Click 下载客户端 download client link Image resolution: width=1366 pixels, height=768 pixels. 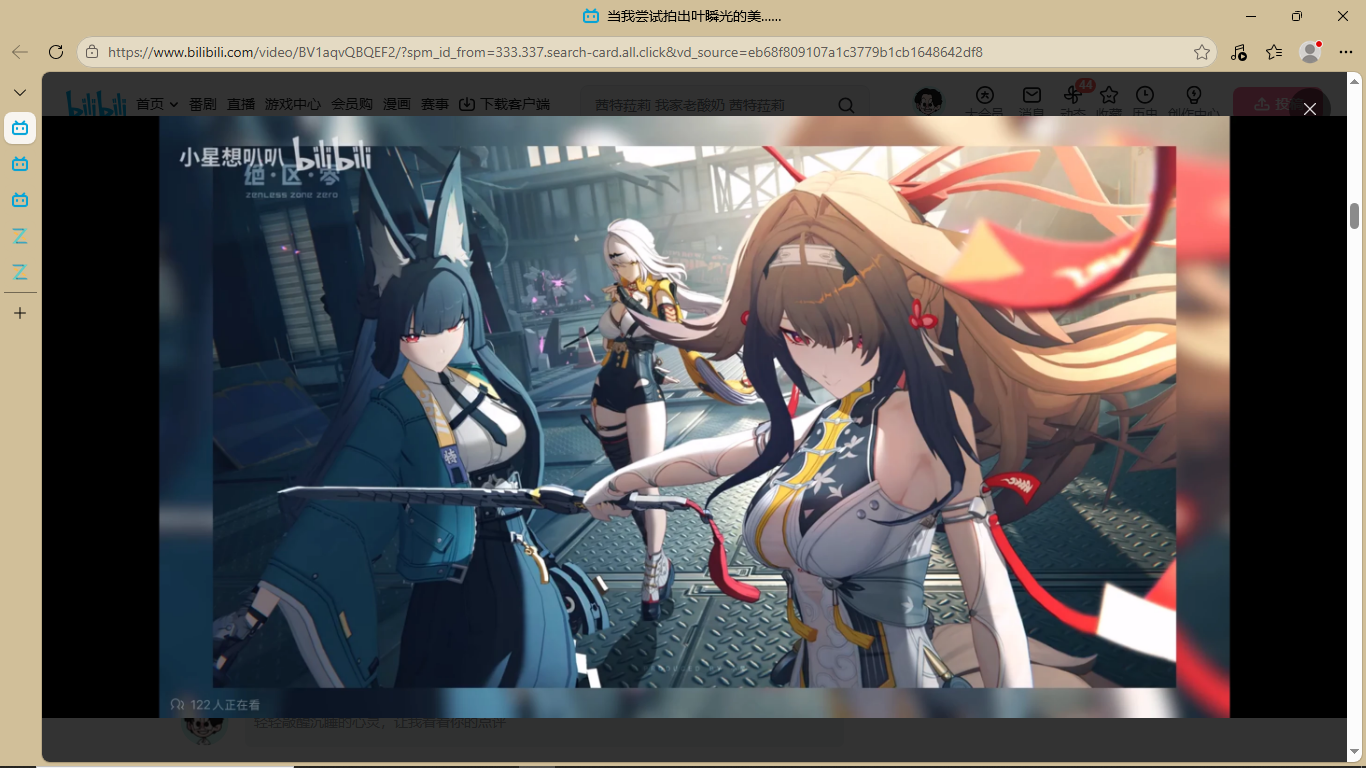pyautogui.click(x=504, y=104)
